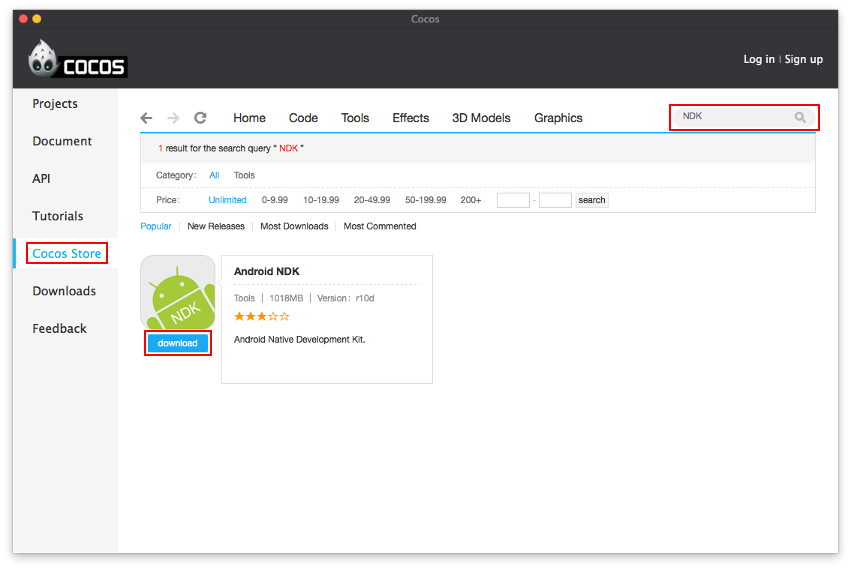Open the Android NDK title
This screenshot has width=851, height=569.
click(266, 271)
